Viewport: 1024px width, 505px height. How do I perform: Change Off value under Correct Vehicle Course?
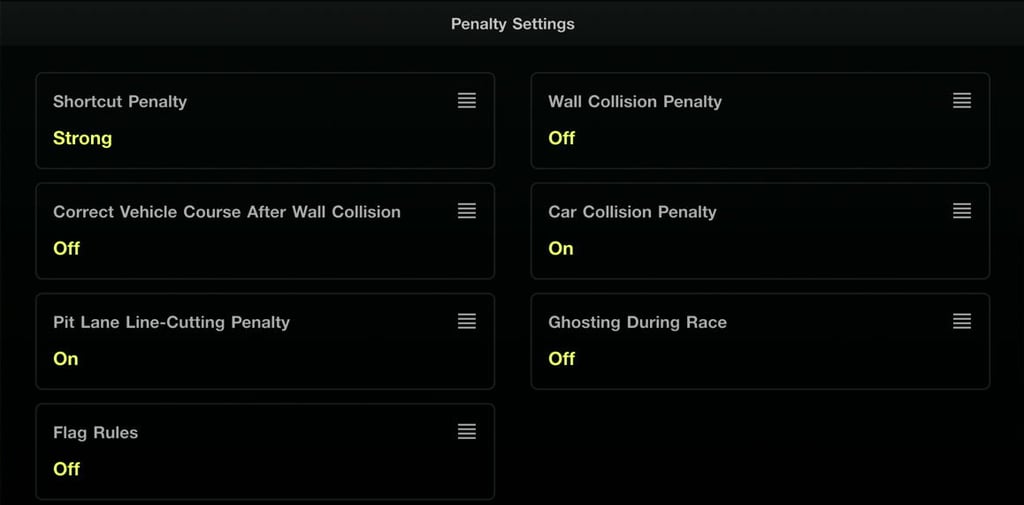click(x=67, y=248)
